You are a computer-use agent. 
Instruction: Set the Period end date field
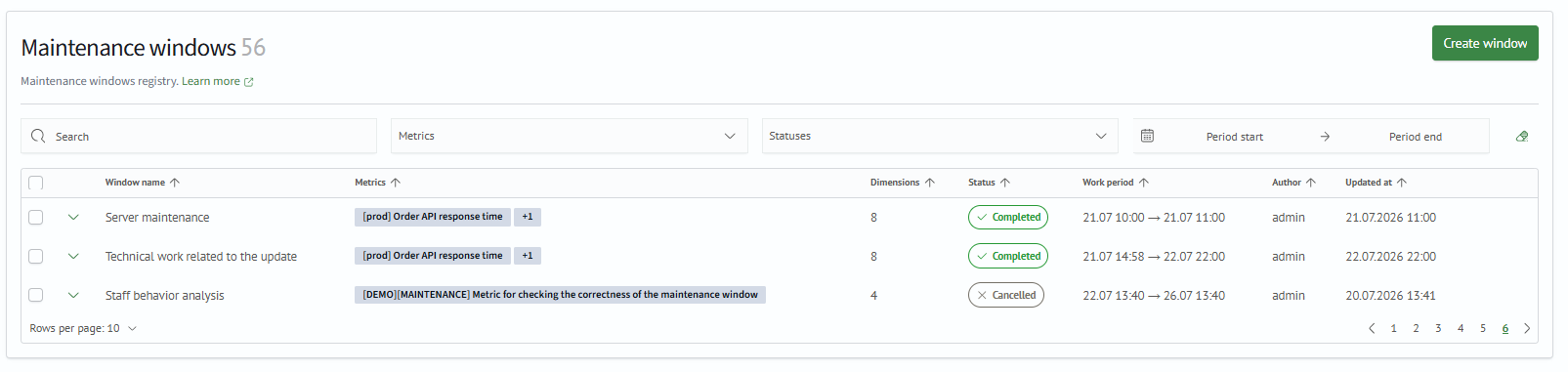tap(1416, 137)
